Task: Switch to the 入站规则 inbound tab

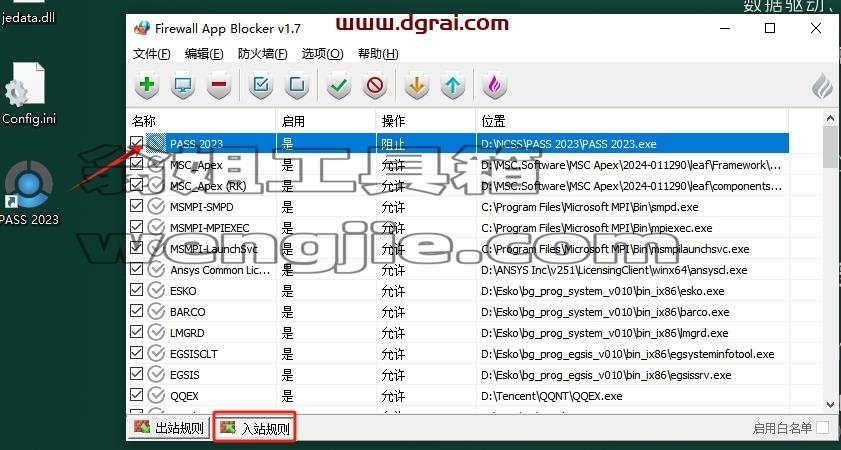Action: pos(255,428)
